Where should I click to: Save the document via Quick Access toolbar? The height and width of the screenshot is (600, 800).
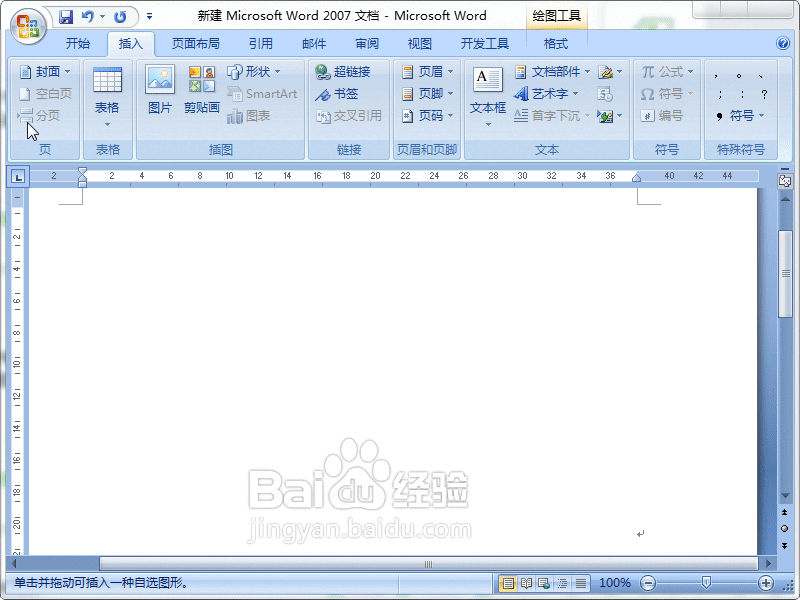point(66,17)
